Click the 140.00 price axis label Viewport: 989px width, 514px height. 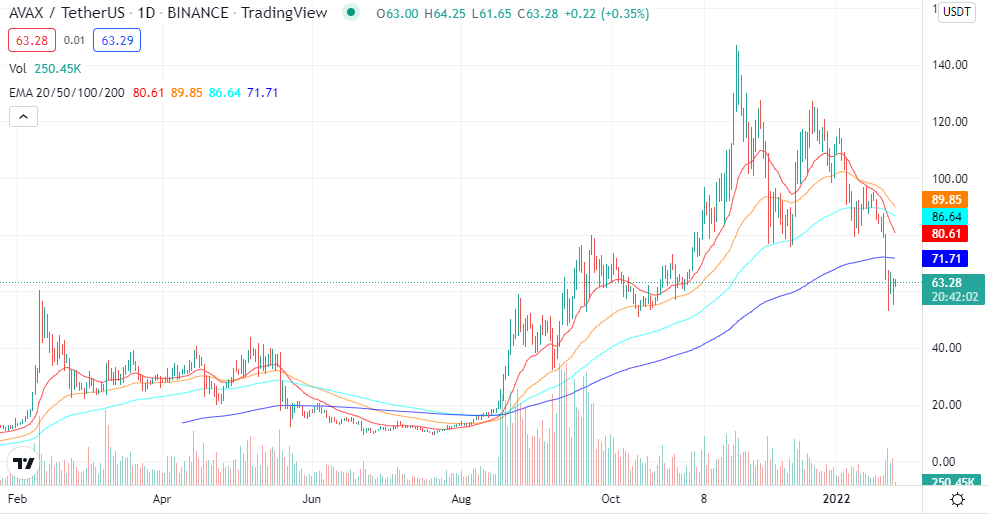coord(950,64)
